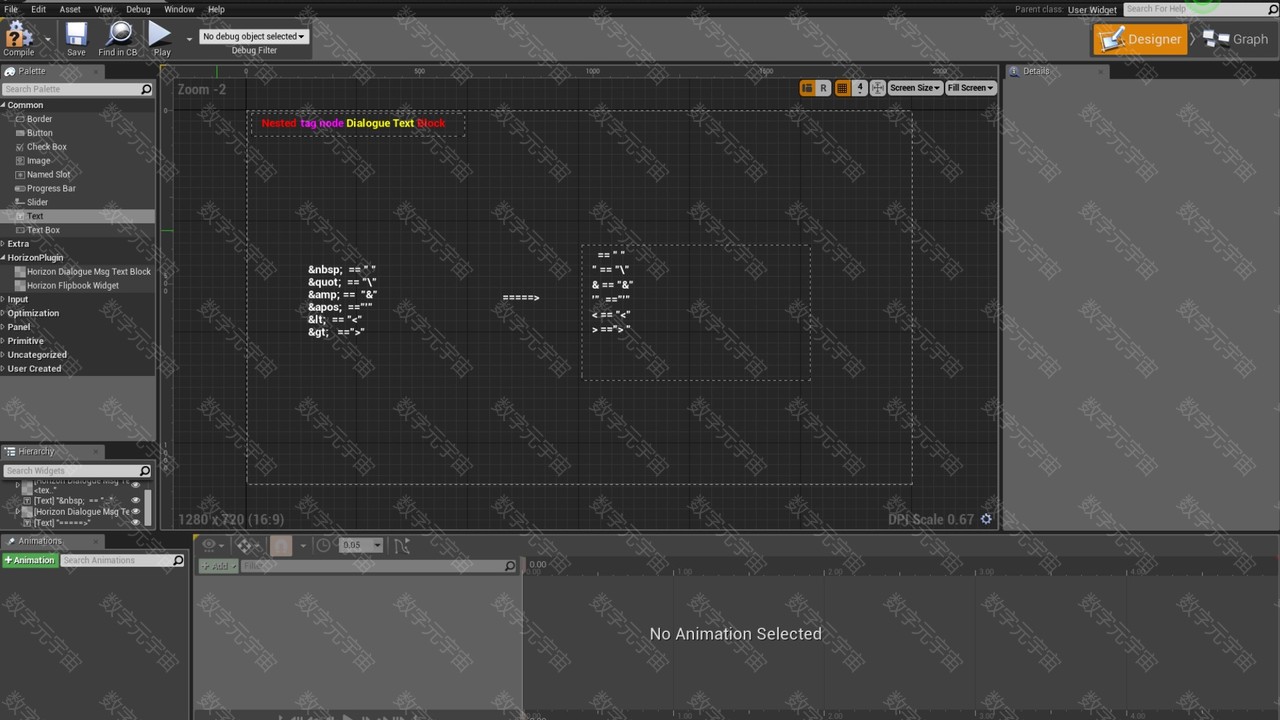Click zoom to fit button
1280x720 pixels.
[877, 88]
